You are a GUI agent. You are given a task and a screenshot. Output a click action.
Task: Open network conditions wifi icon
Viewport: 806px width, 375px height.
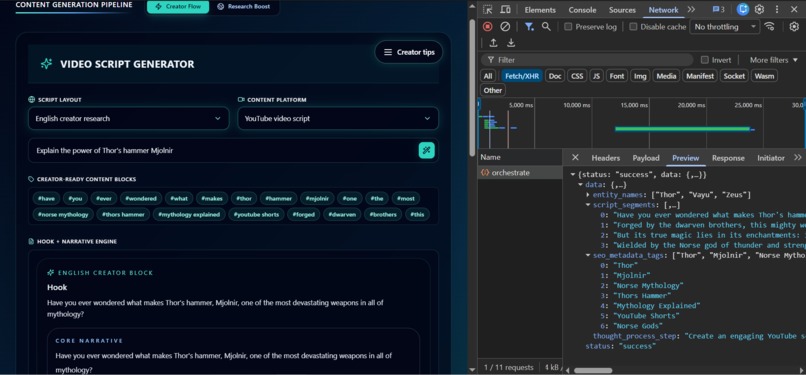(x=769, y=26)
